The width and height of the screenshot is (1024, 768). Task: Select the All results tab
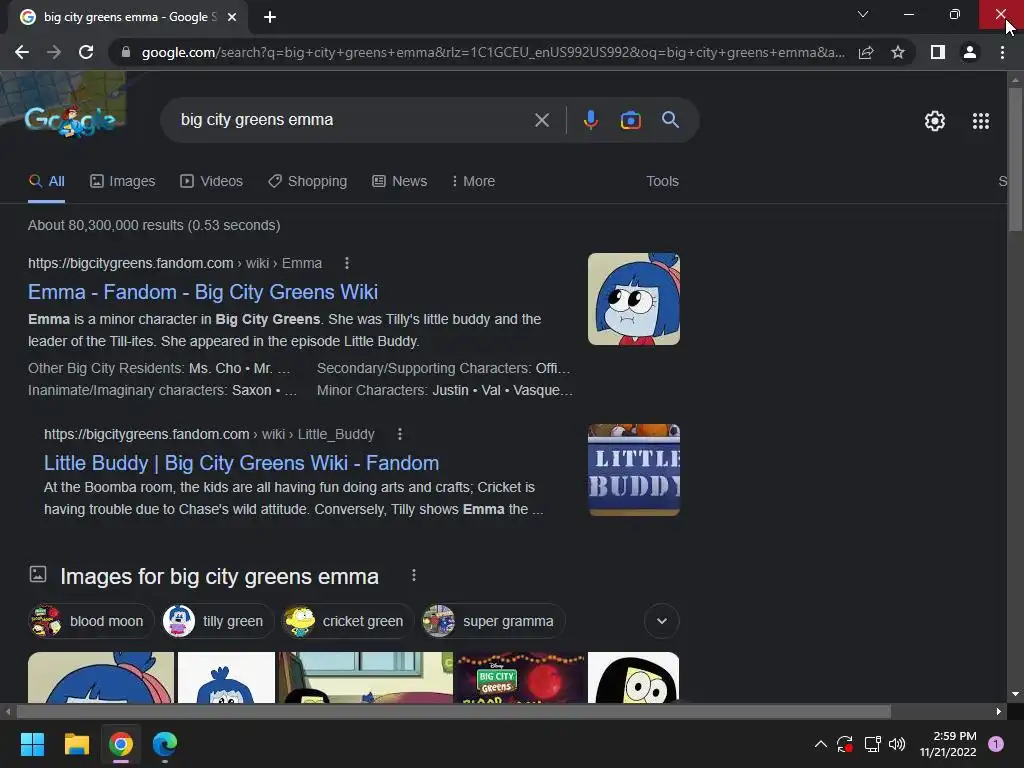pyautogui.click(x=46, y=182)
